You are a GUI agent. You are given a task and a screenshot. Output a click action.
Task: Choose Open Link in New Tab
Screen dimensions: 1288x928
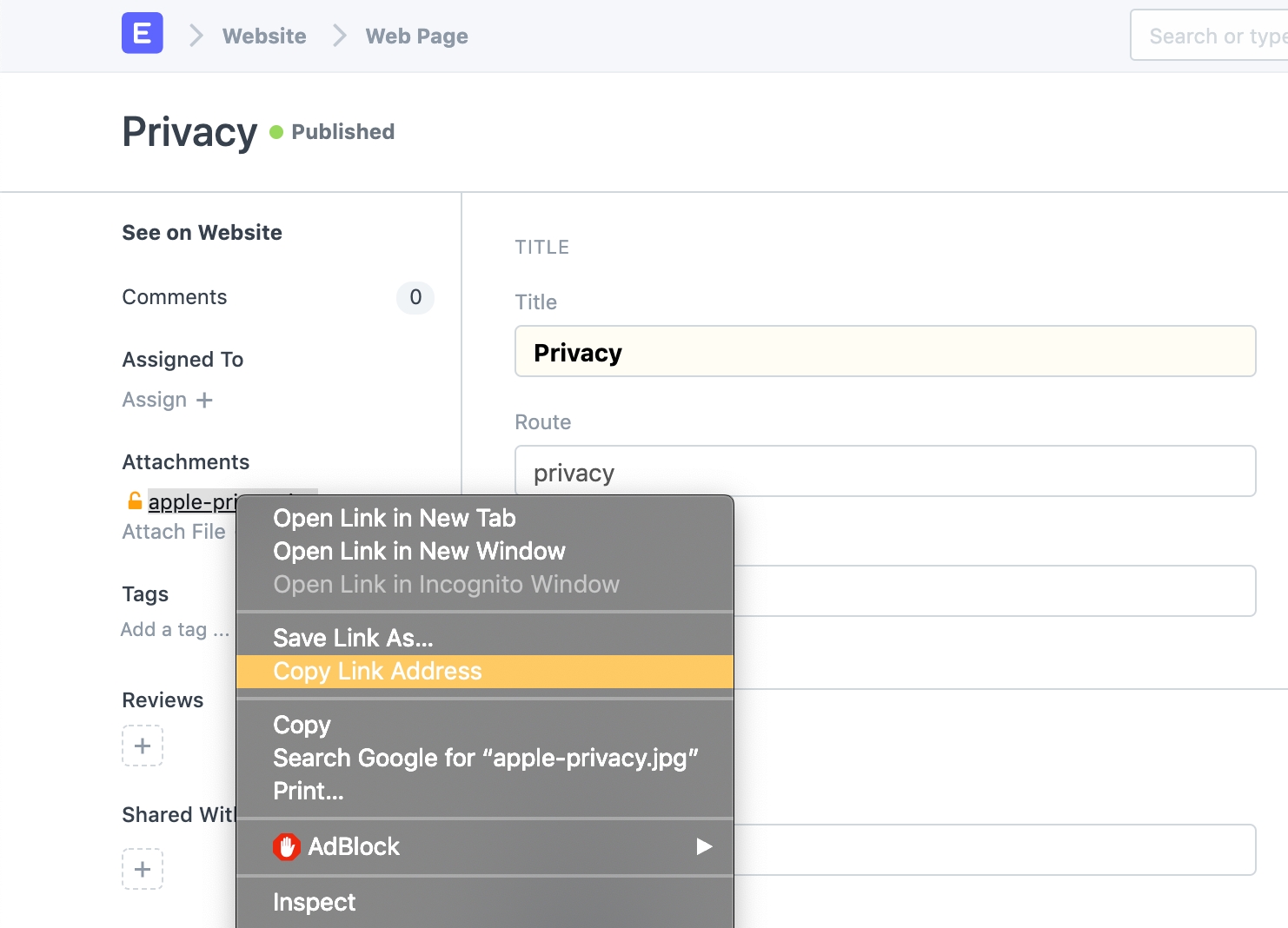[394, 519]
